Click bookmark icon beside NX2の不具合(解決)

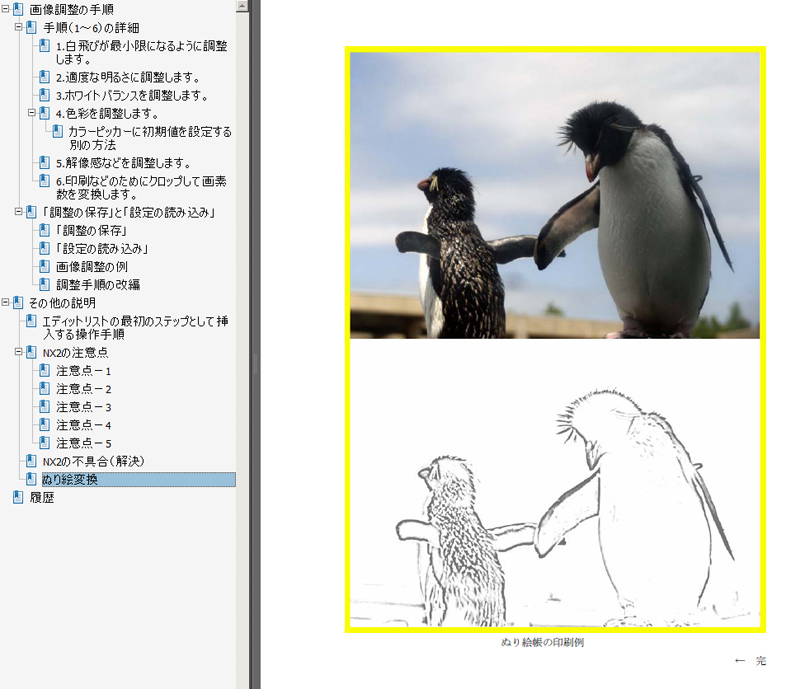31,461
